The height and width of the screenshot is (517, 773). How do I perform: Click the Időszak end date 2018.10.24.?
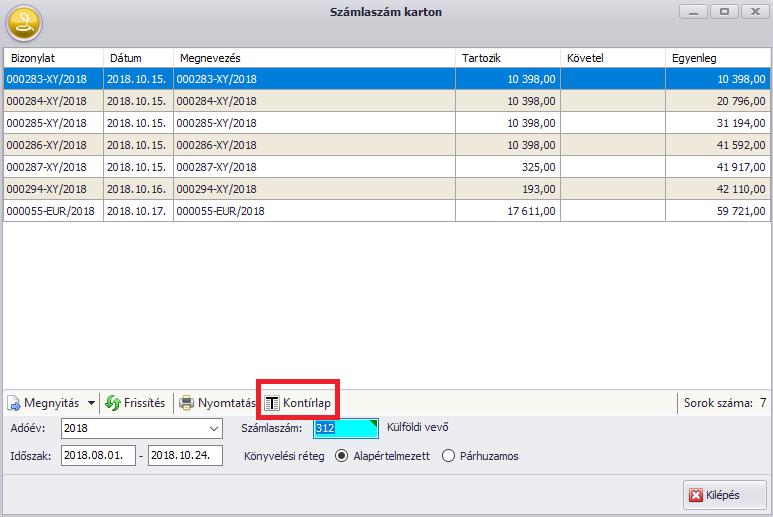(x=185, y=455)
